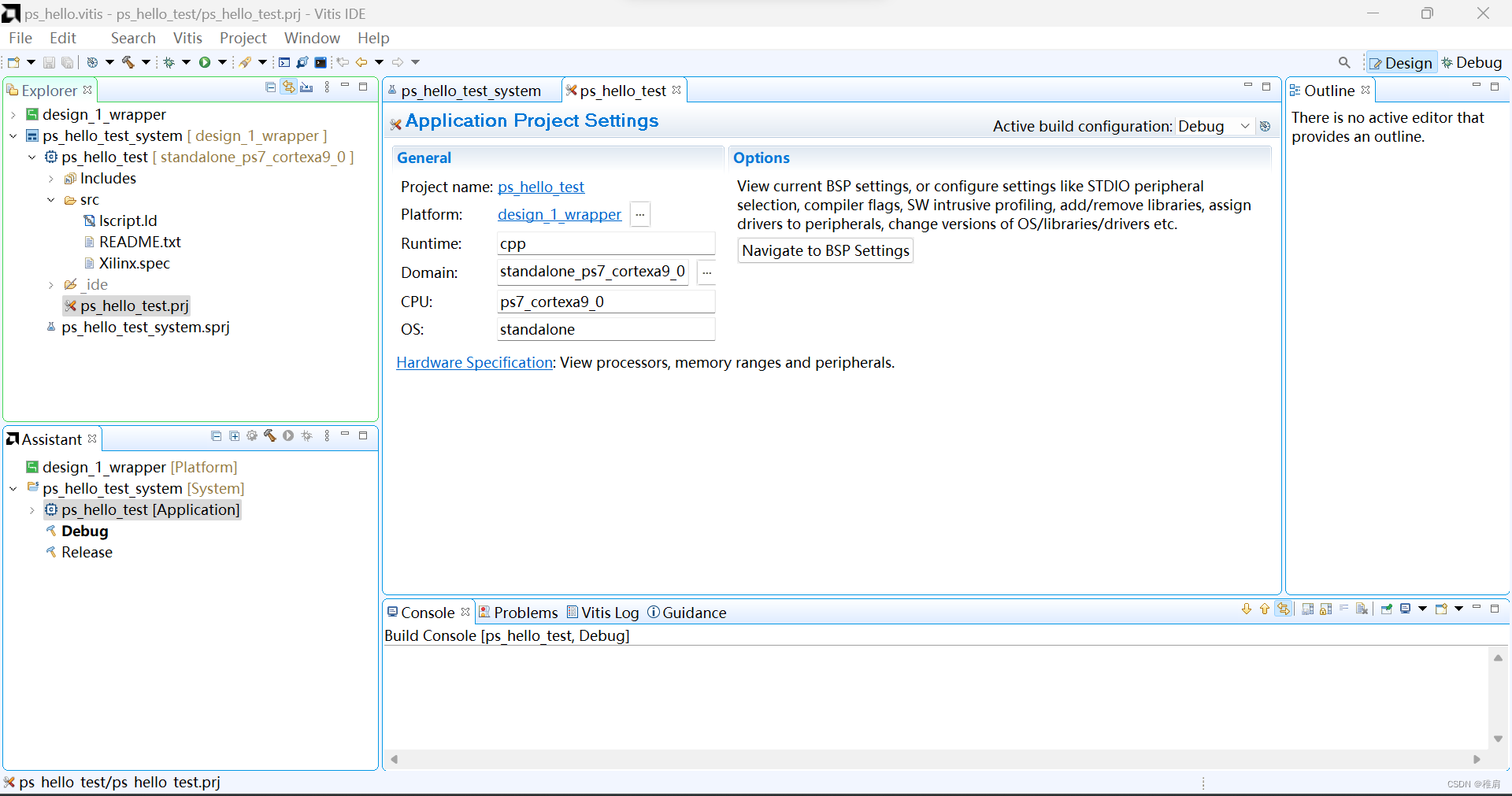
Task: Open the Project menu
Action: click(x=243, y=38)
